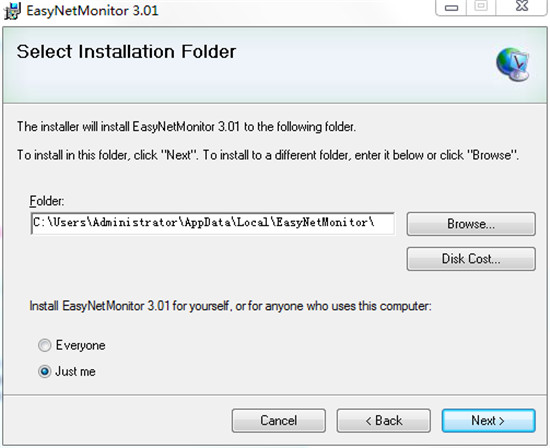Click the disabled maximize window button
This screenshot has height=448, width=550.
[481, 6]
